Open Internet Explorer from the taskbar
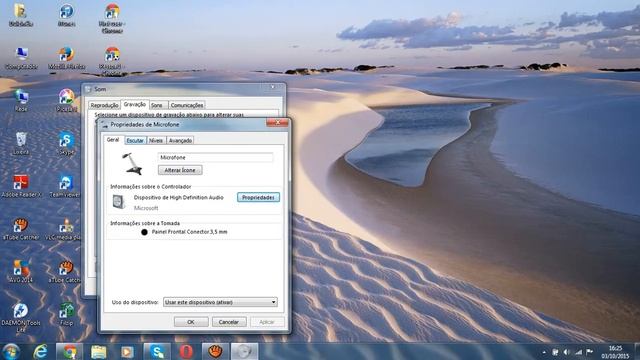 [x=40, y=351]
